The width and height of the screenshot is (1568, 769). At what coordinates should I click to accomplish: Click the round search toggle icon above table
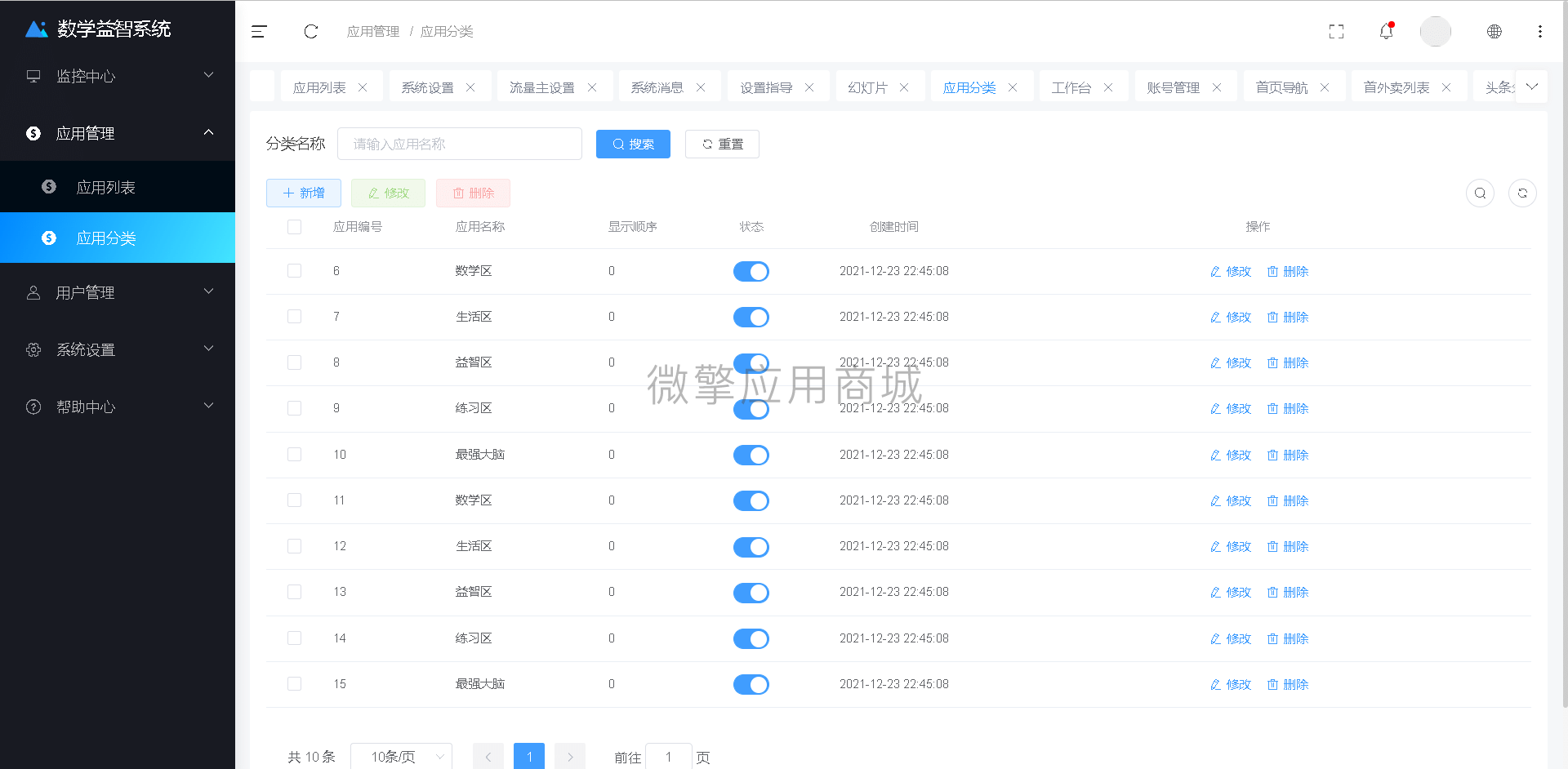tap(1480, 193)
